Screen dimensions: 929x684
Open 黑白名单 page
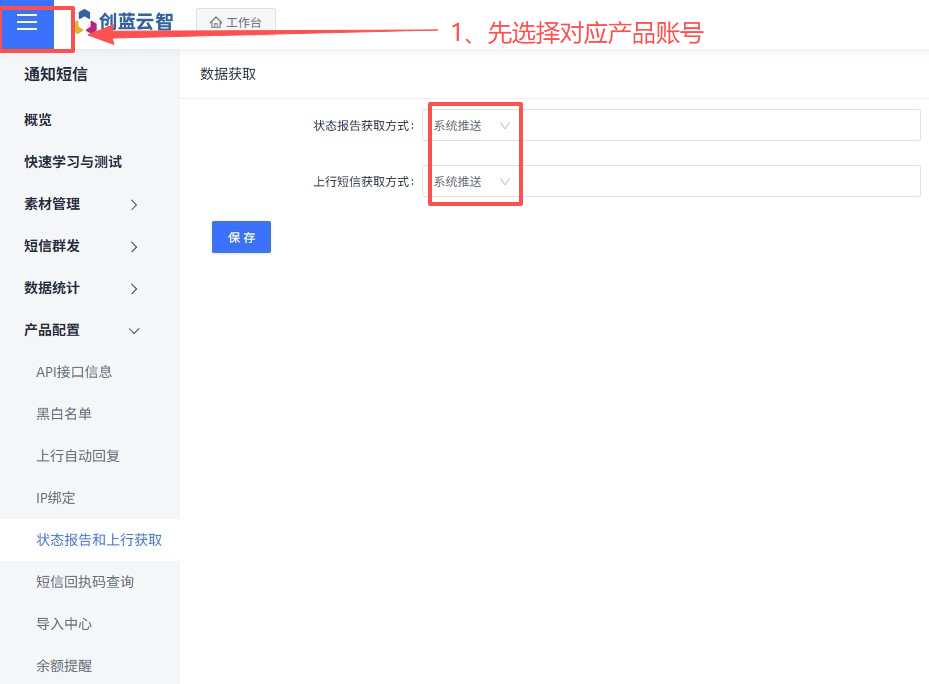click(x=64, y=414)
